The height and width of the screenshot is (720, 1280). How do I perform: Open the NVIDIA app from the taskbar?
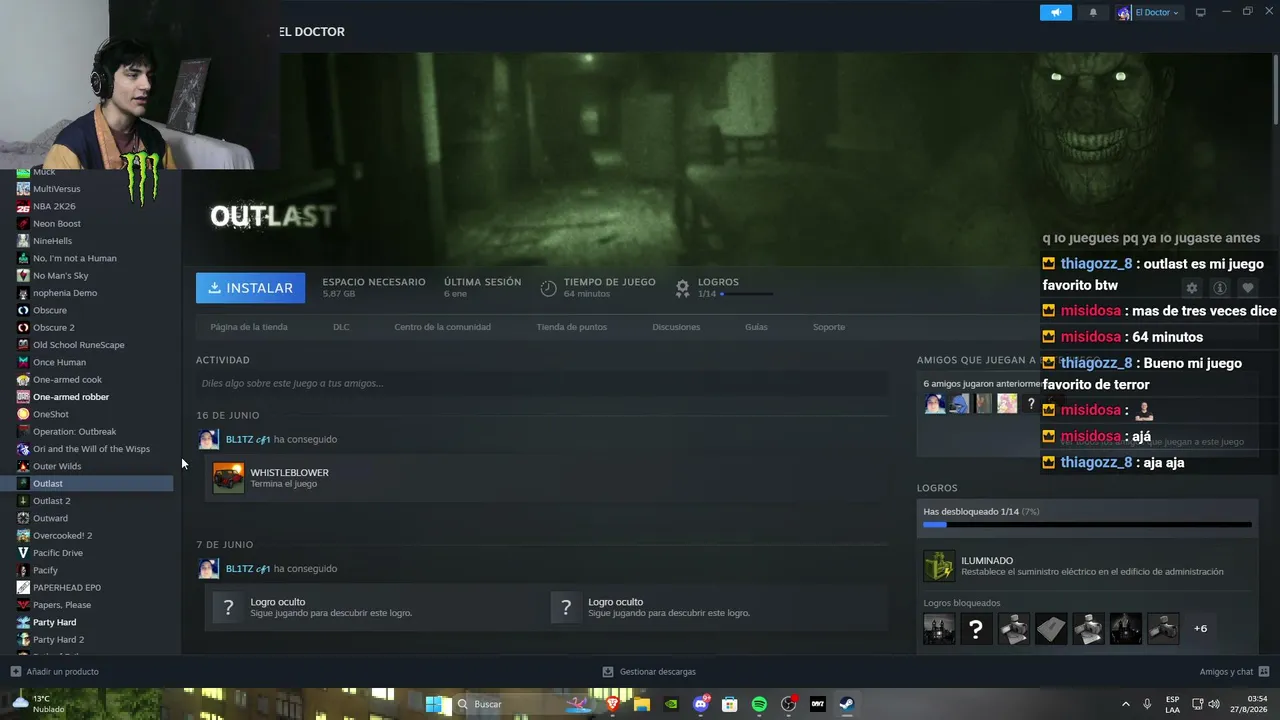pos(671,704)
